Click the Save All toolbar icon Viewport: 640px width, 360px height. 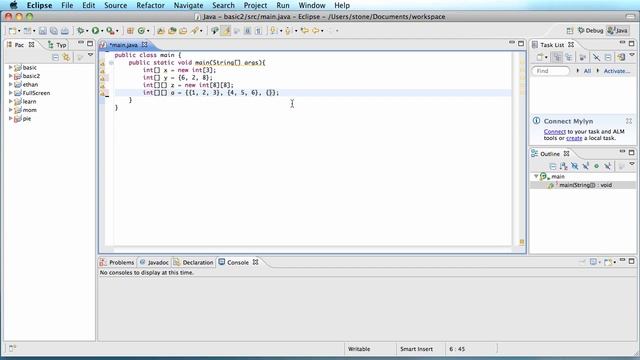[53, 31]
